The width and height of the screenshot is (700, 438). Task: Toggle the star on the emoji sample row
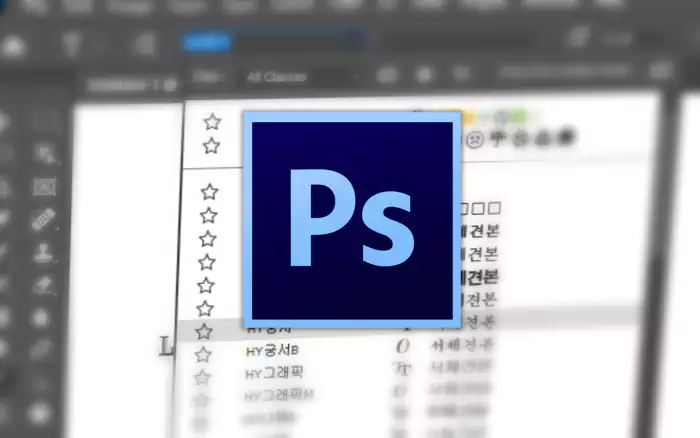211,146
